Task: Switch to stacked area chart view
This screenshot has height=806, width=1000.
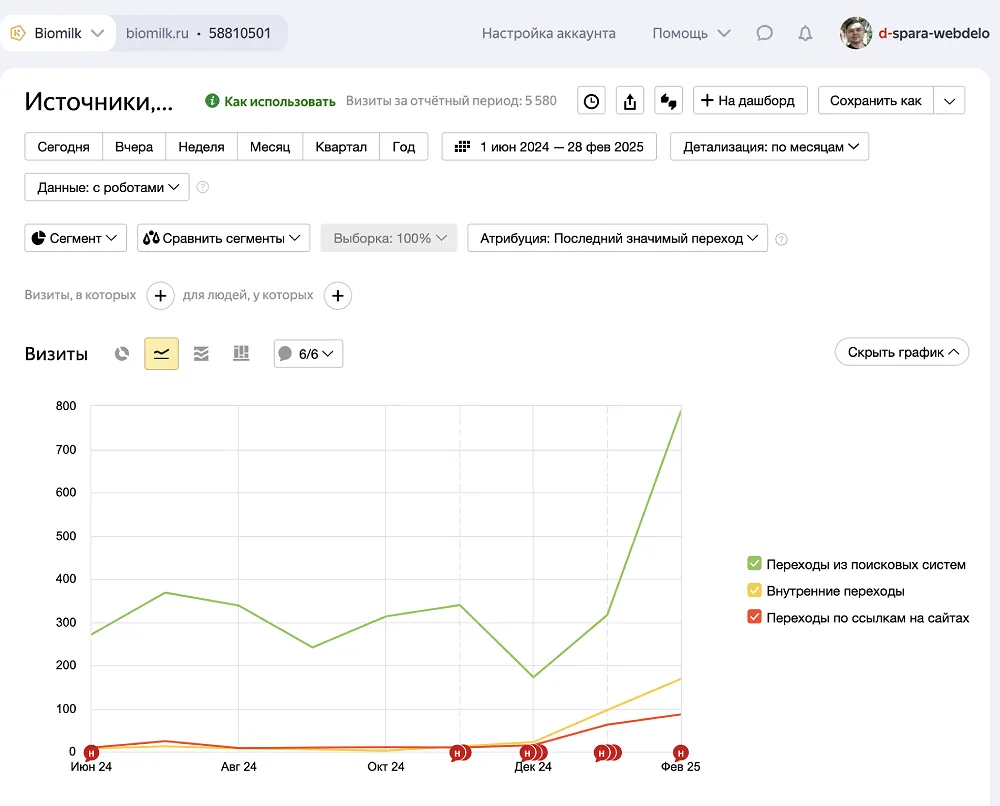Action: tap(201, 354)
